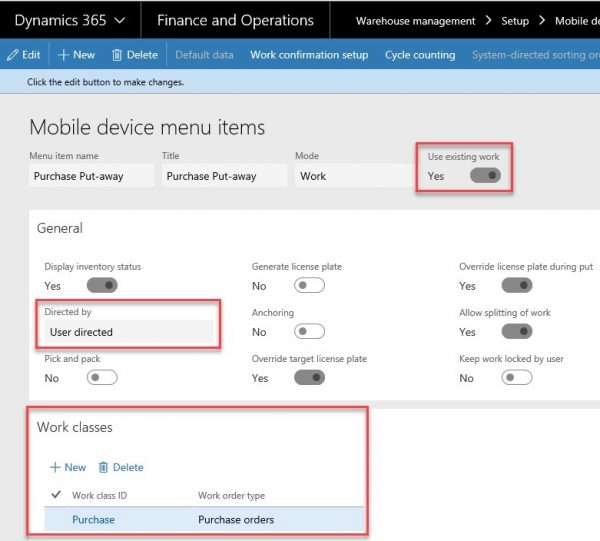Select the Purchase orders cell
Viewport: 600px width, 541px height.
click(x=236, y=520)
